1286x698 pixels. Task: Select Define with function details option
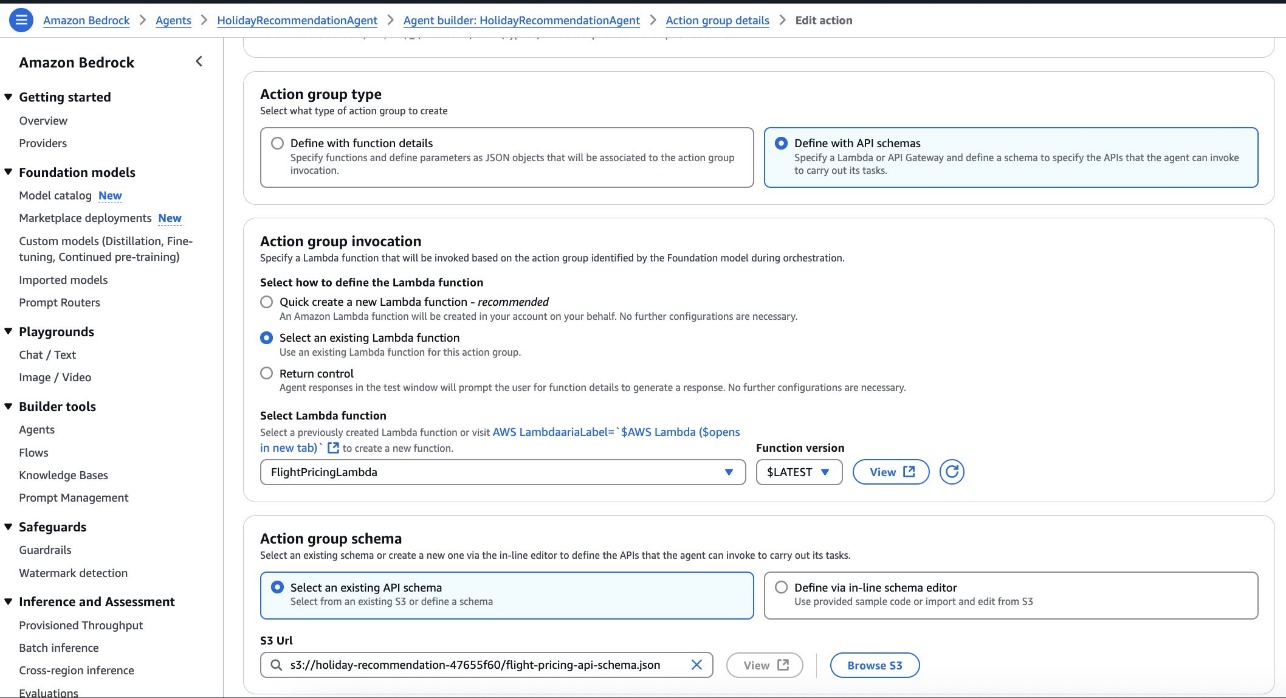coord(507,157)
